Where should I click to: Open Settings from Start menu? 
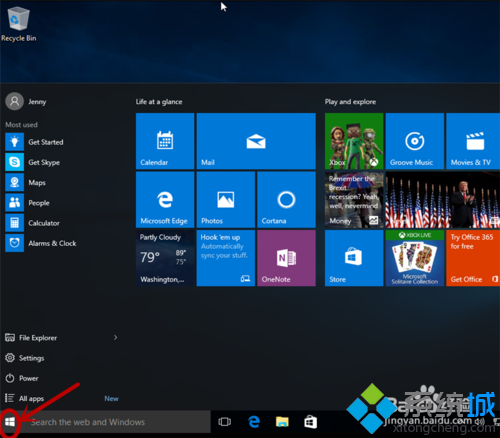25,358
